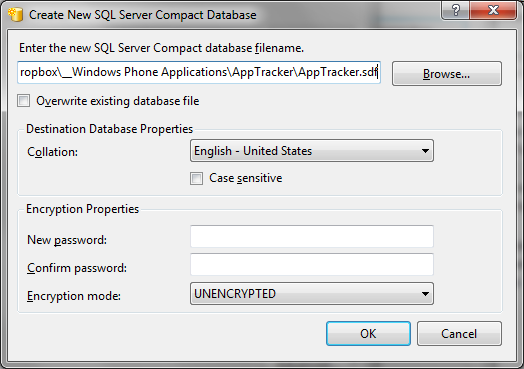This screenshot has width=524, height=369.
Task: Click the dialog title bar text
Action: [143, 15]
